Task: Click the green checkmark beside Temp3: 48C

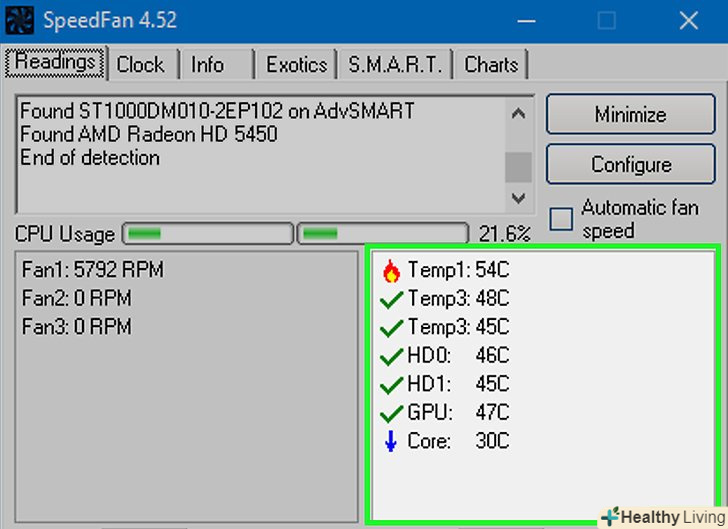Action: 391,299
